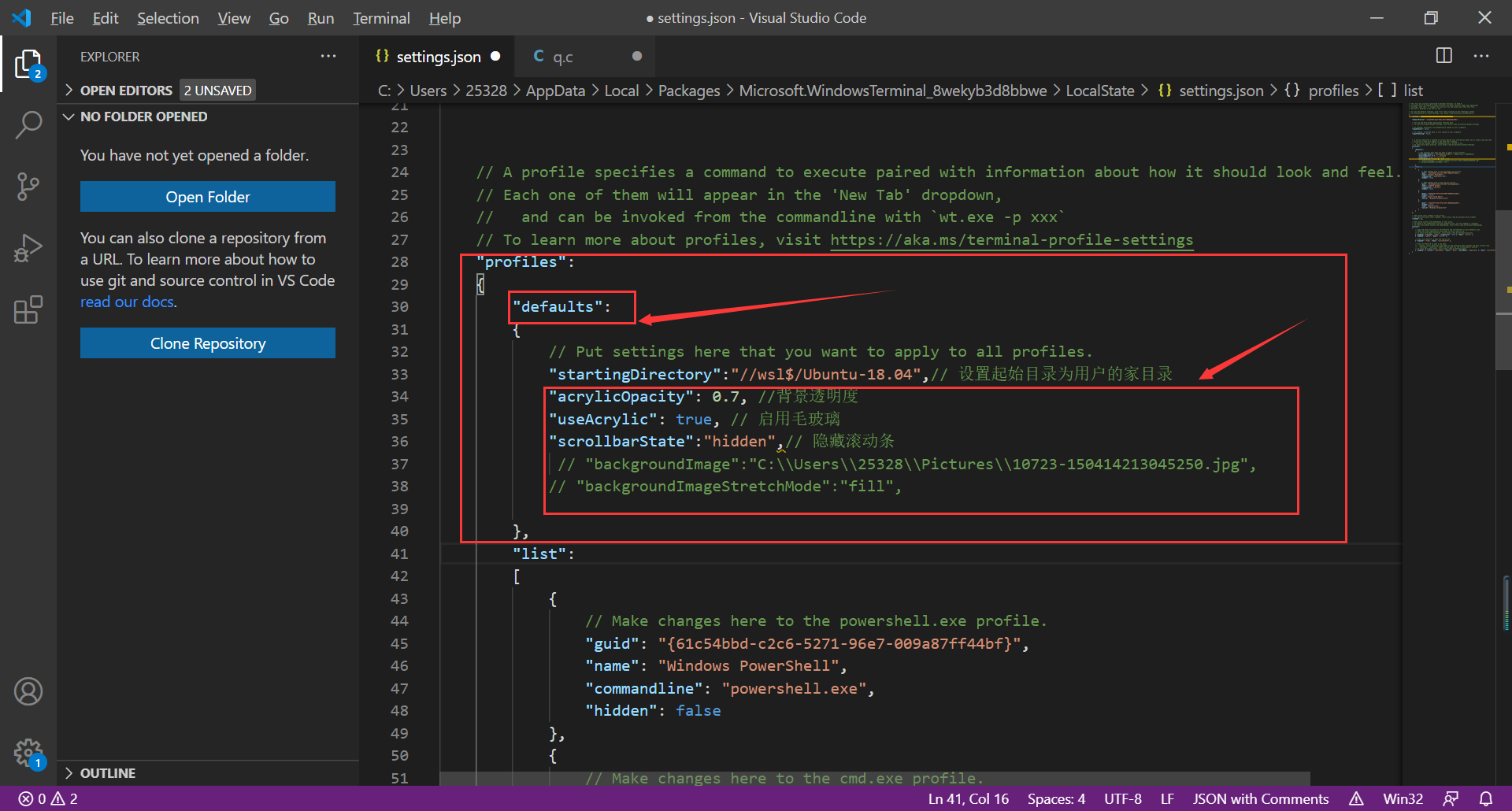Open the Terminal menu
1512x811 pixels.
381,17
